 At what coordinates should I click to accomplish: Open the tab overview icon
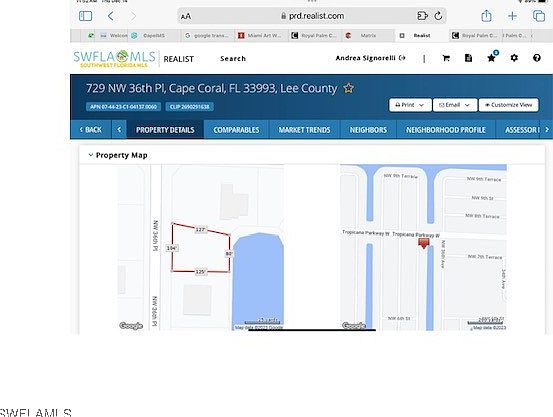tap(539, 16)
